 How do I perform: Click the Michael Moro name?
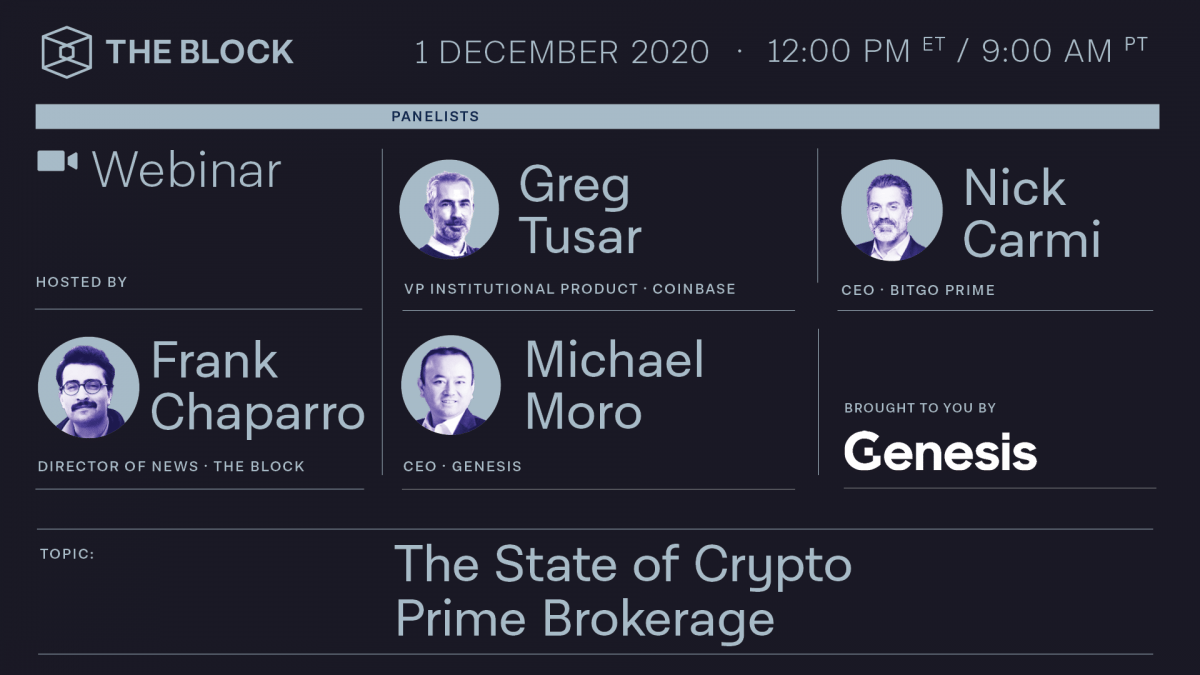tap(614, 386)
